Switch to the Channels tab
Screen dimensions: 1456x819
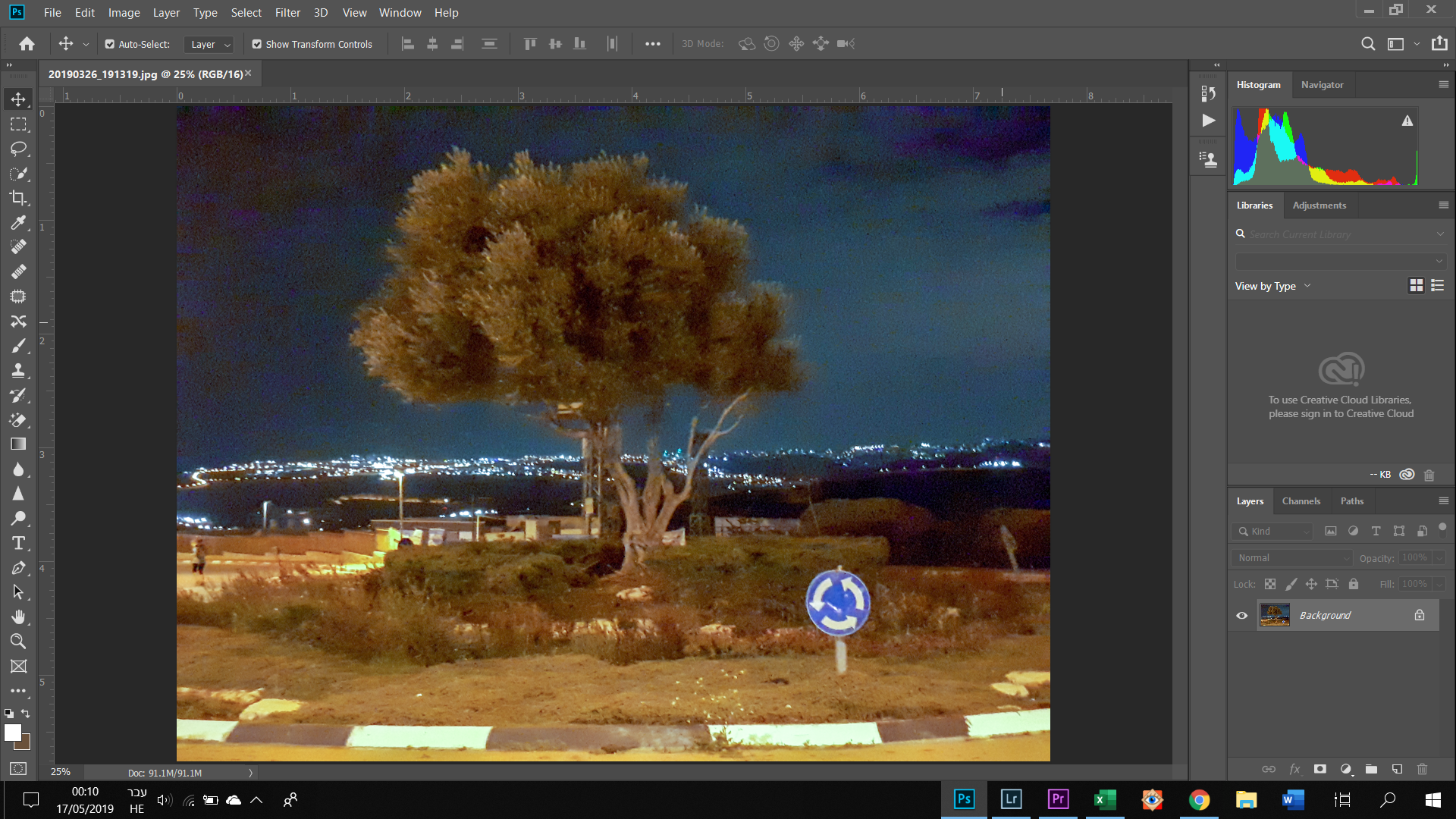1301,501
